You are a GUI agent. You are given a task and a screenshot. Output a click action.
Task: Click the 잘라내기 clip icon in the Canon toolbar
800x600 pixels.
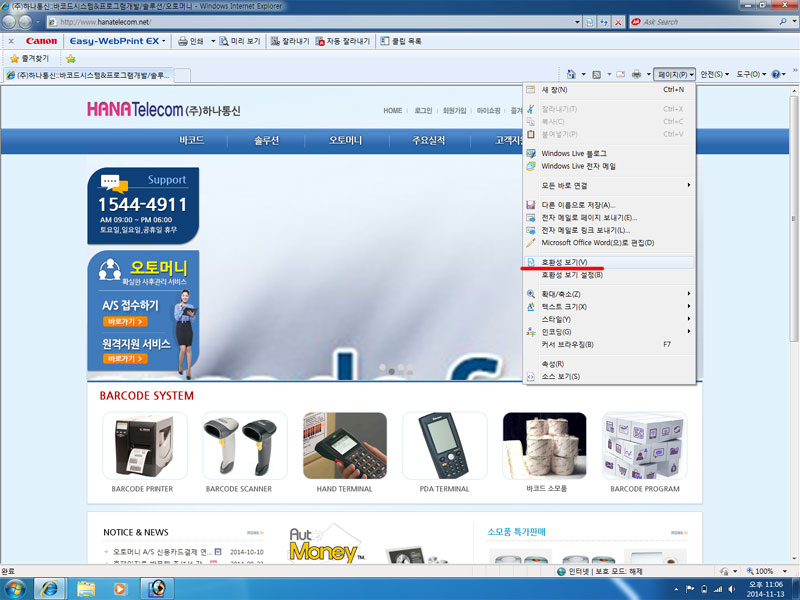[275, 41]
